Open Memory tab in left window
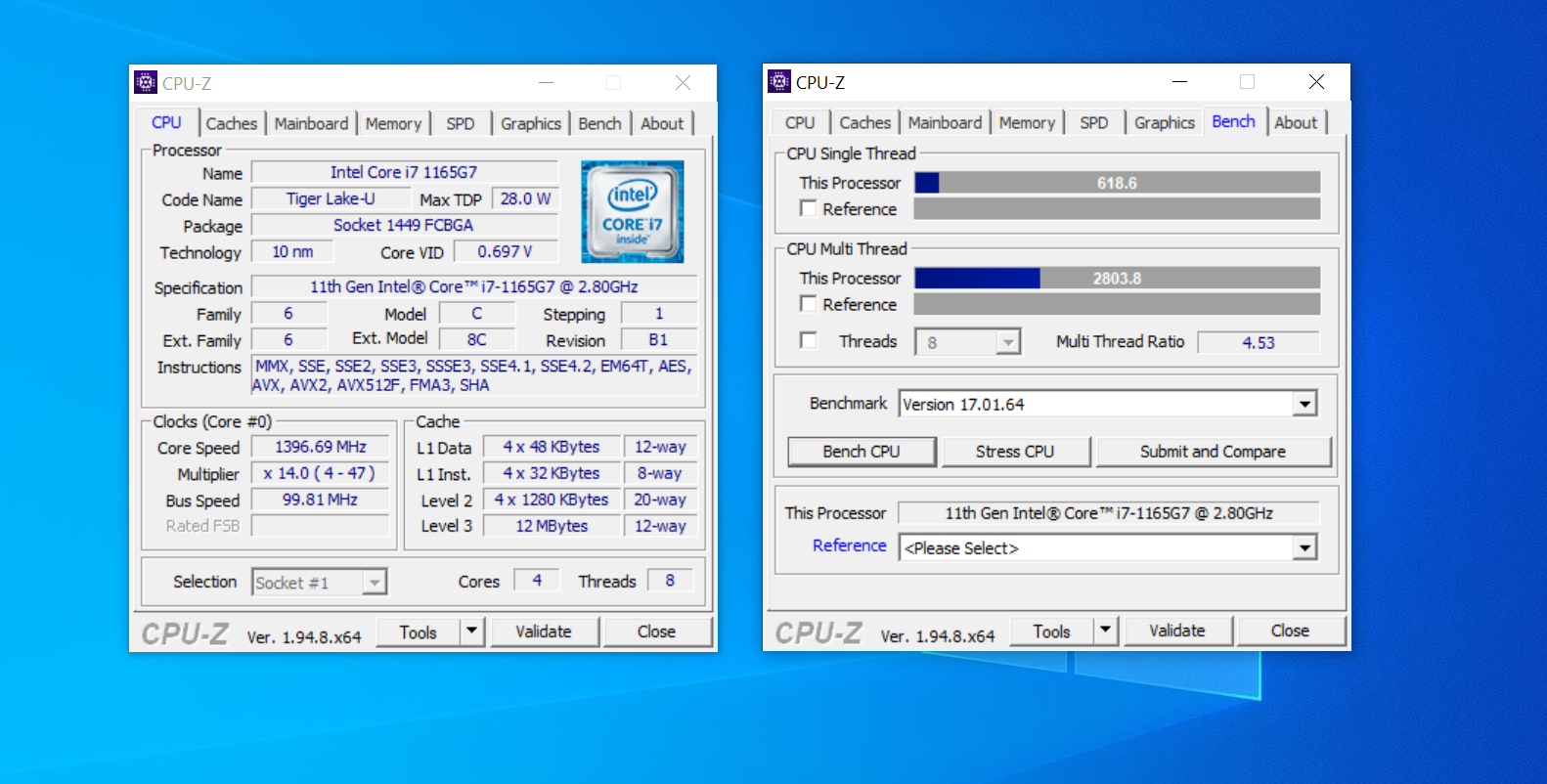The height and width of the screenshot is (784, 1547). 393,123
